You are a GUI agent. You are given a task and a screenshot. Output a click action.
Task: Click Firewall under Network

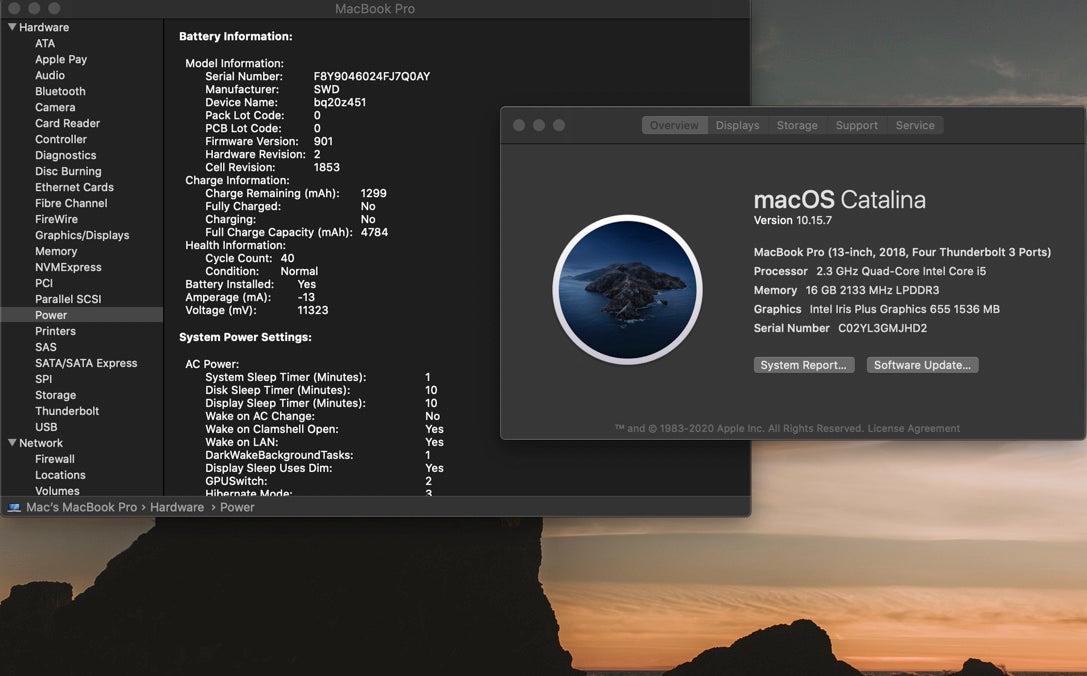click(x=55, y=459)
